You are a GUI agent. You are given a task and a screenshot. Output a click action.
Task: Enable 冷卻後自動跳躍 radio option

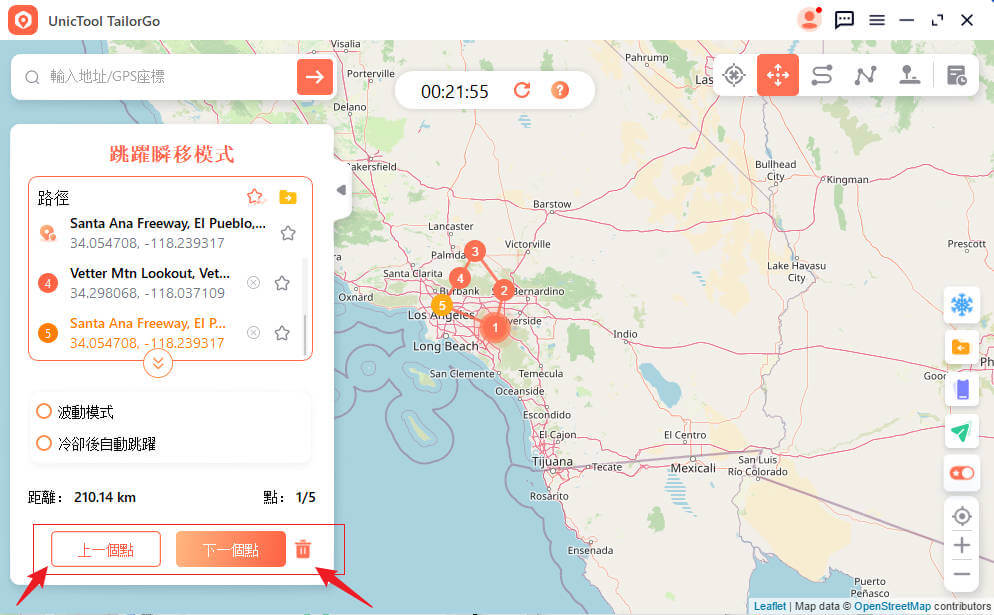pyautogui.click(x=44, y=443)
